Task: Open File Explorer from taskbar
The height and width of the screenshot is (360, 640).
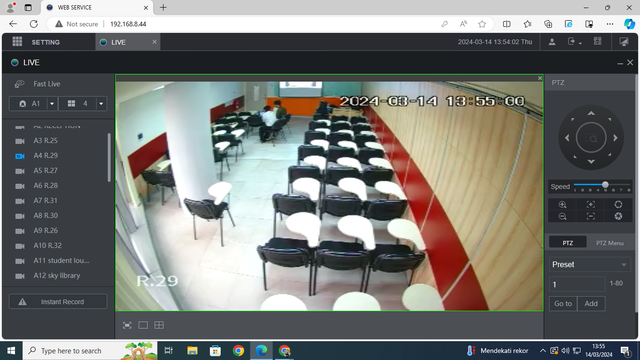Action: point(192,351)
